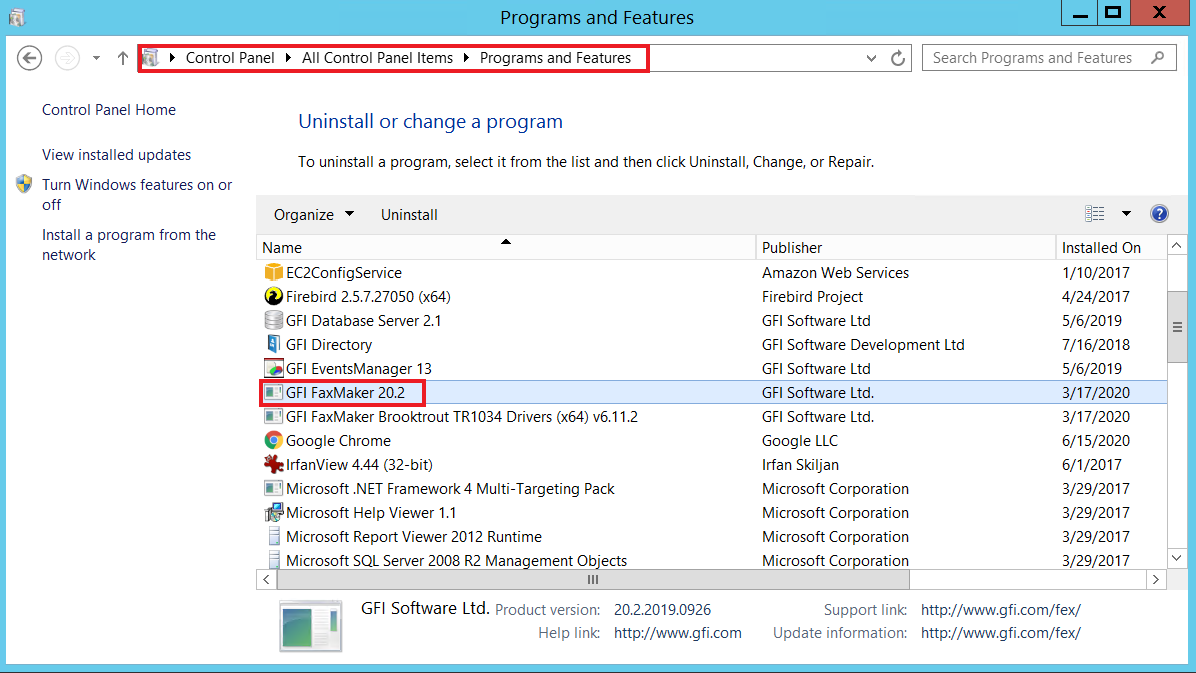Viewport: 1196px width, 673px height.
Task: Click the horizontal scrollbar right arrow
Action: pos(1156,579)
